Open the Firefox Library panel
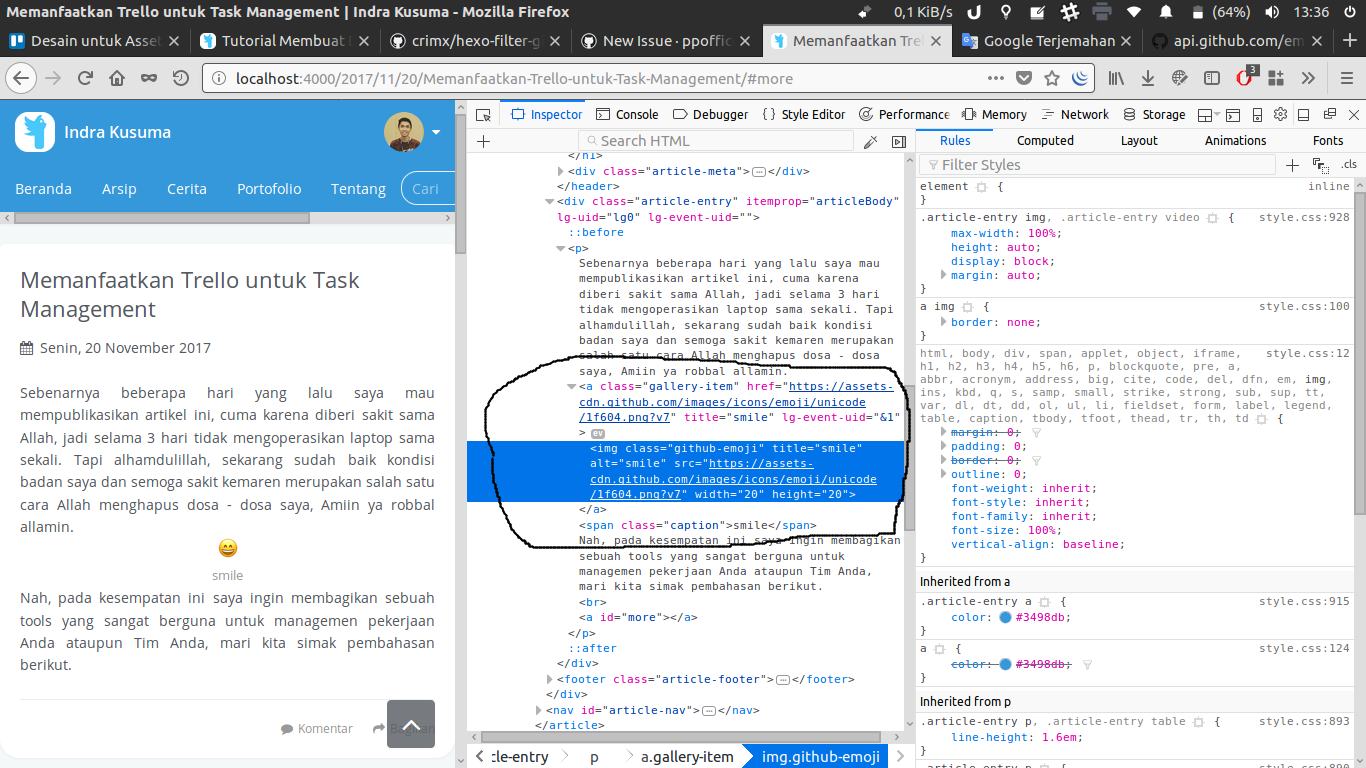 tap(1117, 78)
